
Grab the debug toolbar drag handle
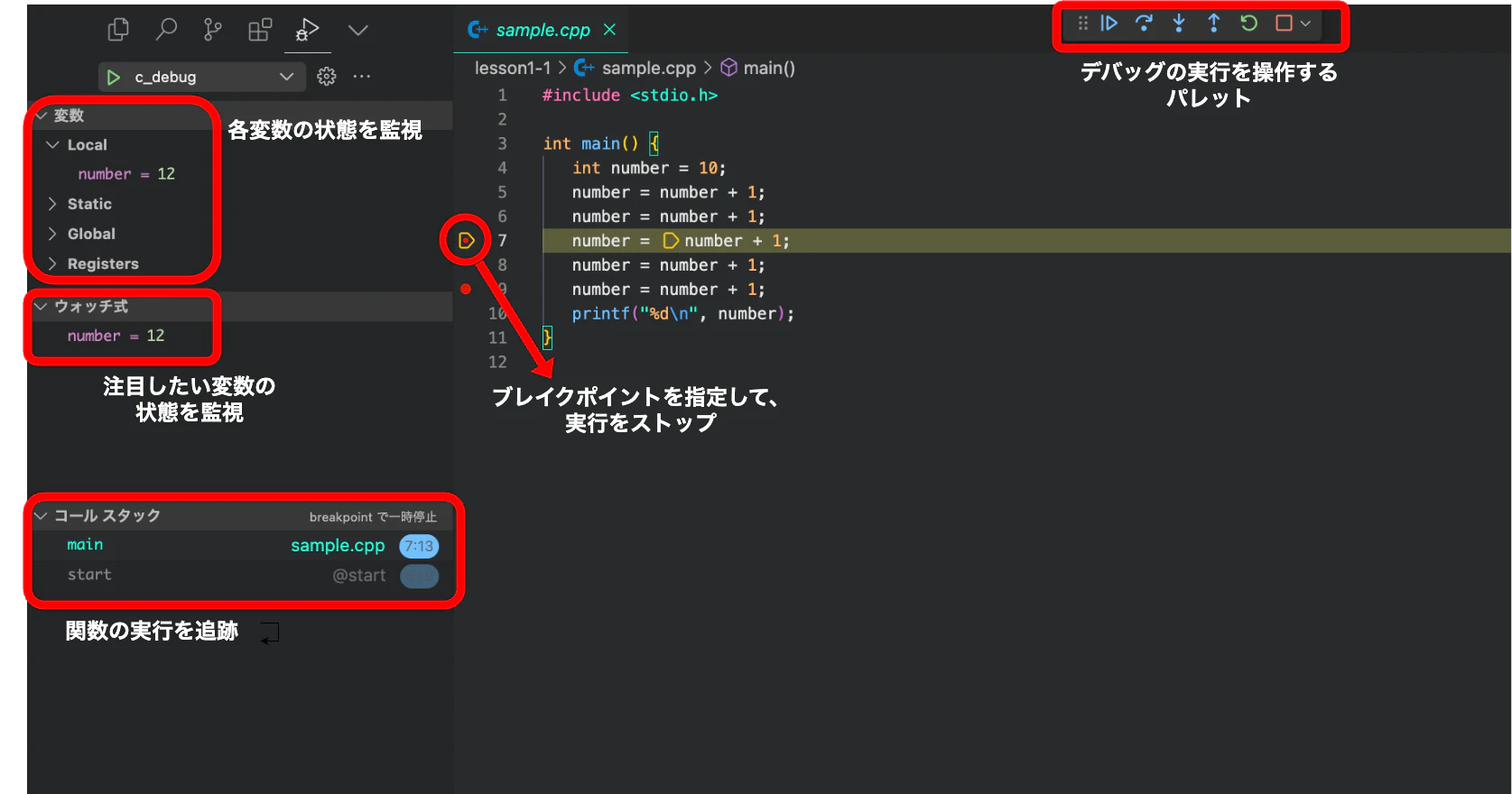pos(1083,23)
